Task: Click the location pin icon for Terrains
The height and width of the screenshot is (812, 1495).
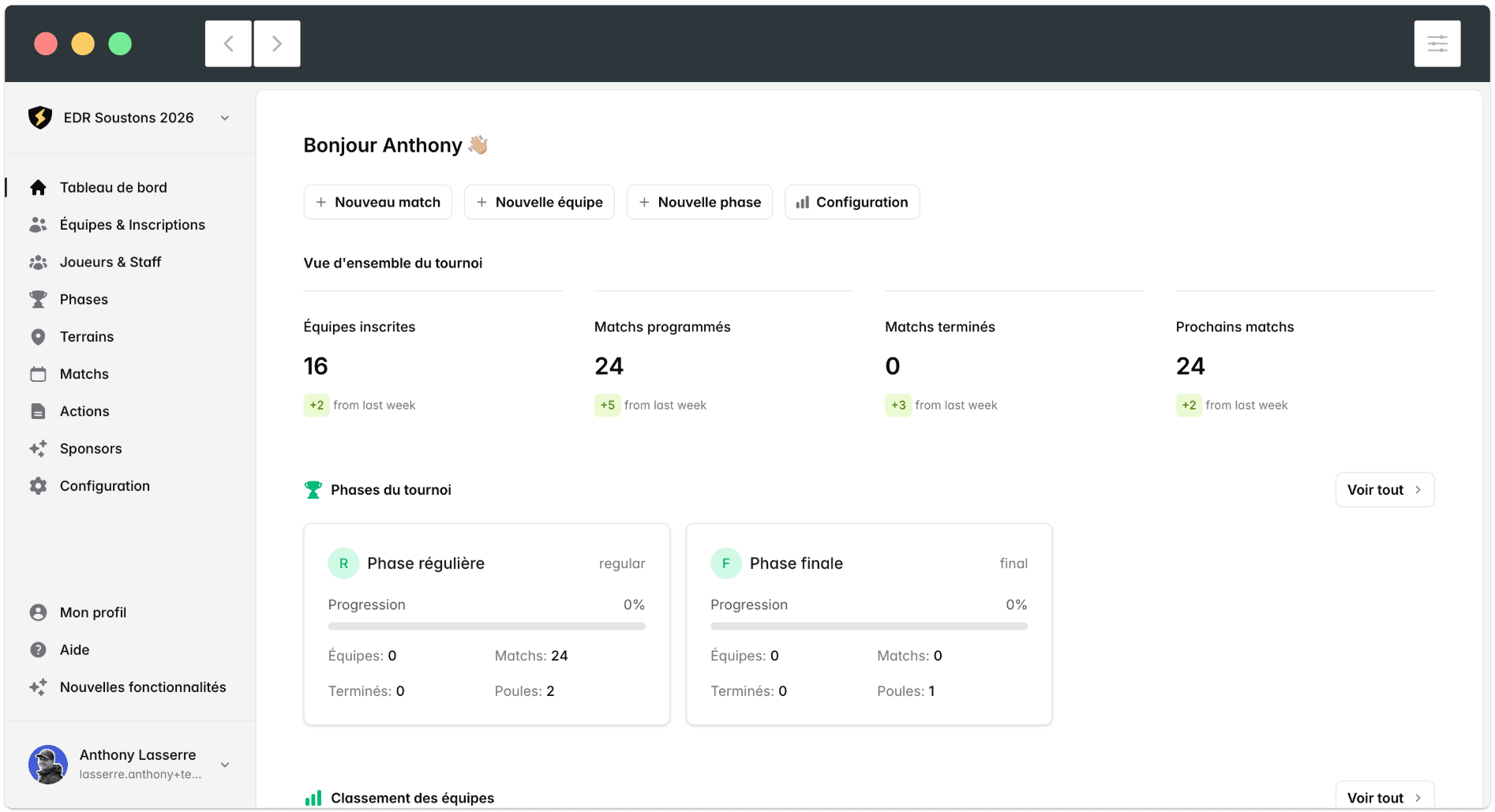Action: coord(38,337)
